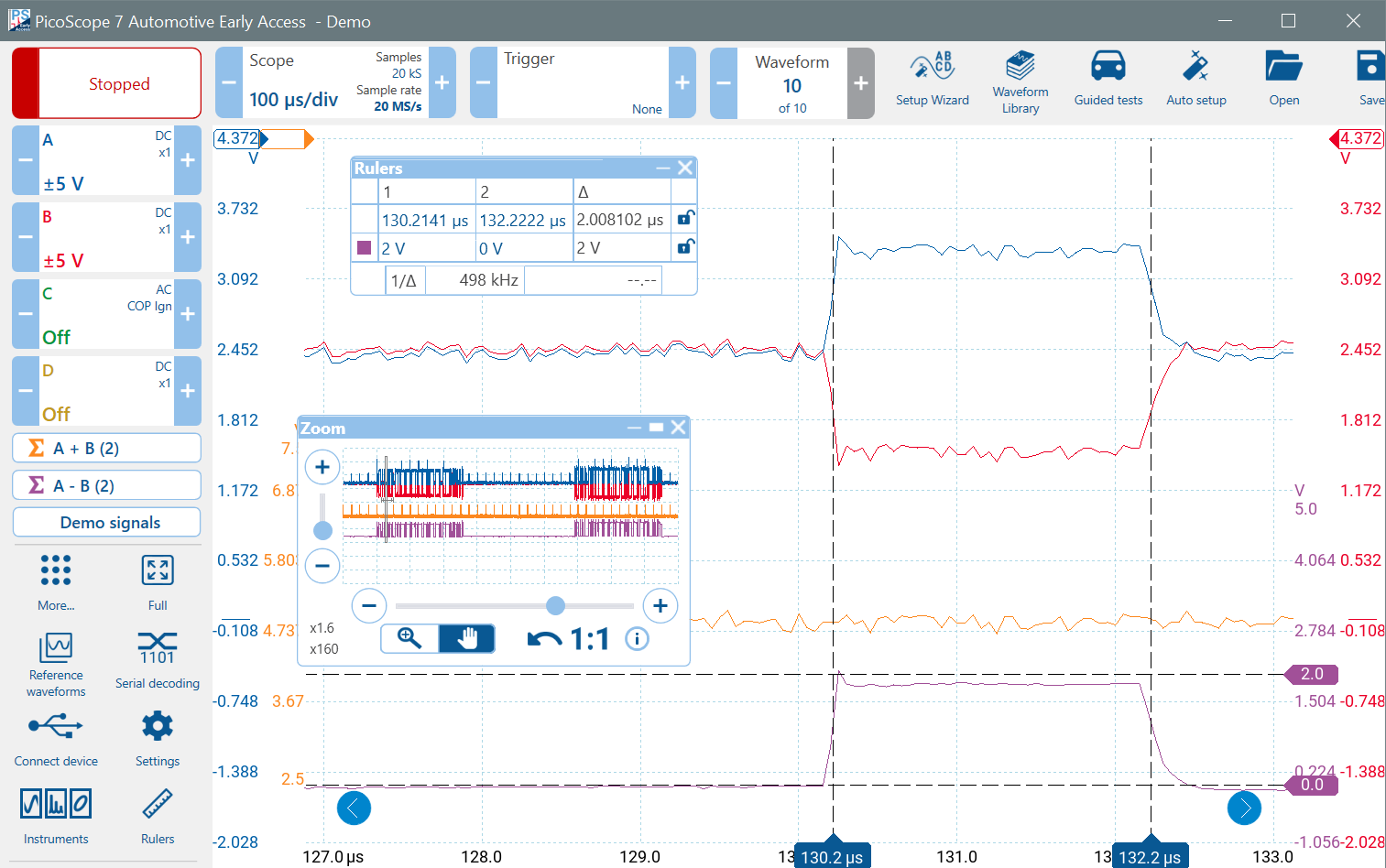The height and width of the screenshot is (868, 1386).
Task: Close the Zoom panel
Action: coord(678,428)
